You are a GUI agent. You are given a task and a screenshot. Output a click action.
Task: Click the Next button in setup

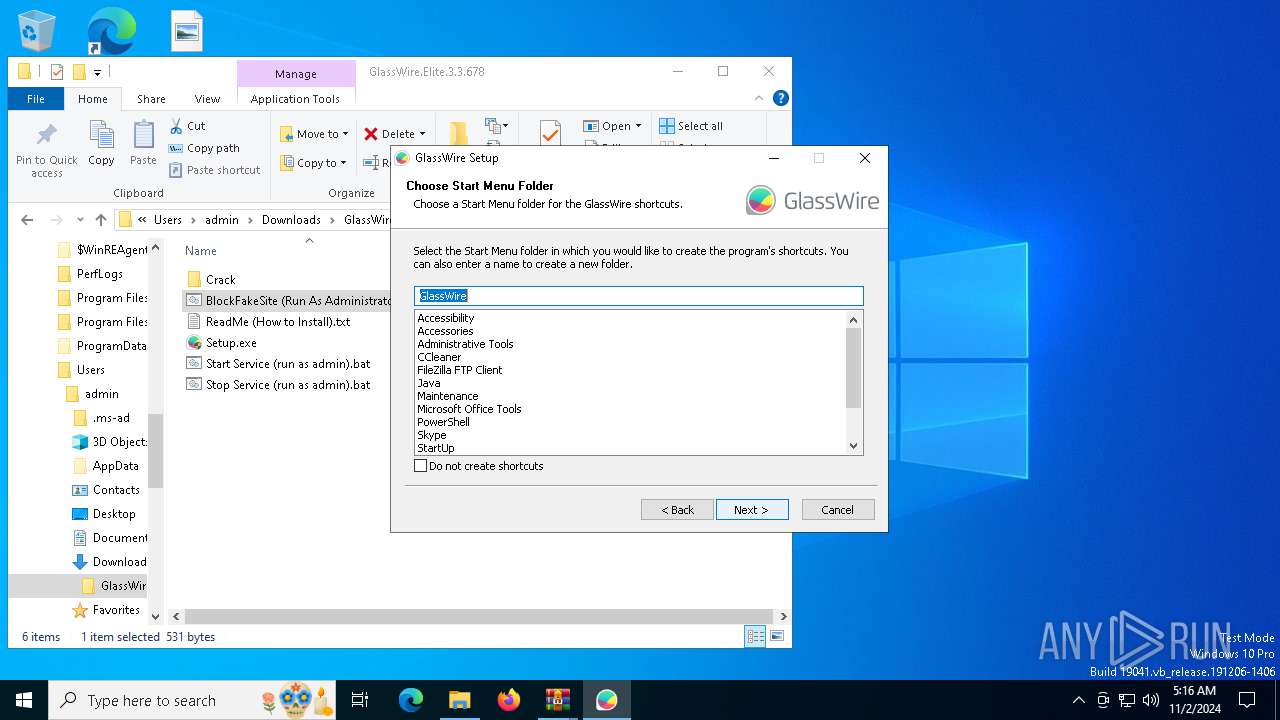point(752,510)
